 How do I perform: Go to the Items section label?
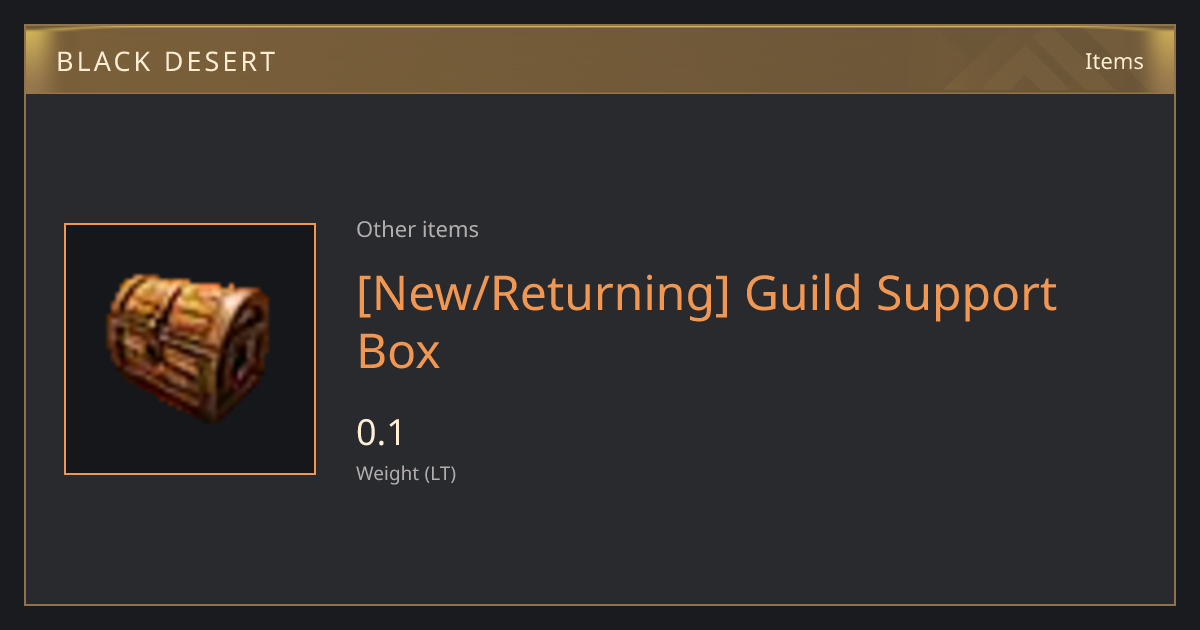coord(1114,61)
